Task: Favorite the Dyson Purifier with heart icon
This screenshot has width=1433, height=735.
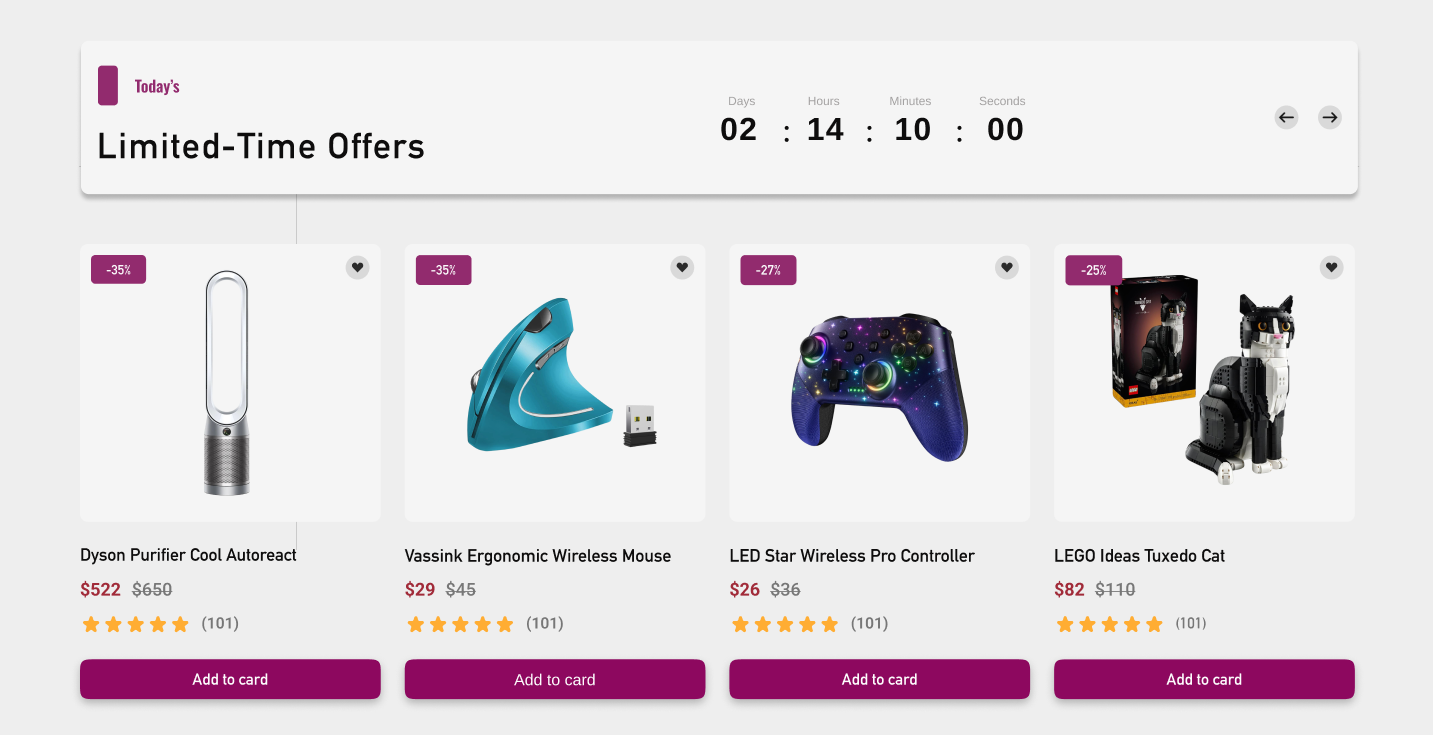Action: click(x=357, y=267)
